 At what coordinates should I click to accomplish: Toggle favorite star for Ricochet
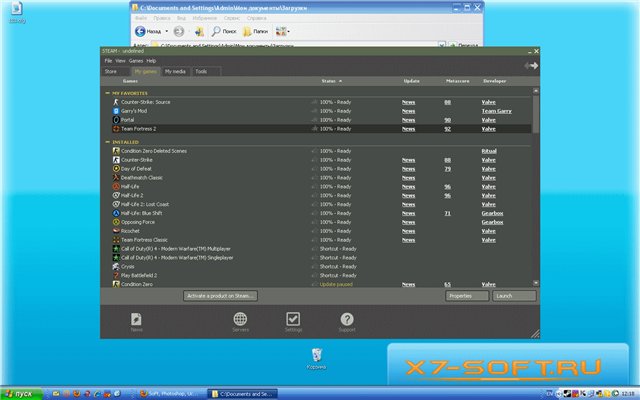click(314, 231)
